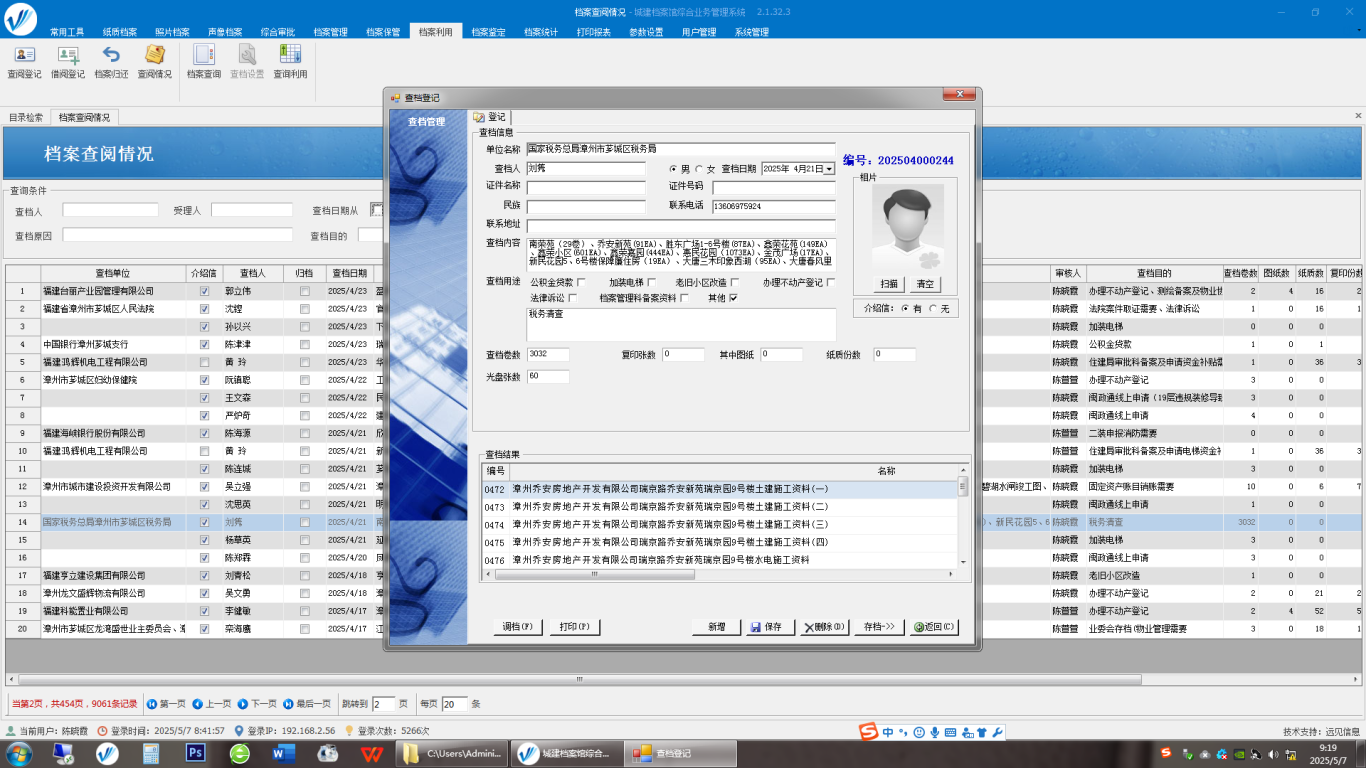Check the 老旧小区改造 checkbox
The width and height of the screenshot is (1366, 768).
coord(735,283)
